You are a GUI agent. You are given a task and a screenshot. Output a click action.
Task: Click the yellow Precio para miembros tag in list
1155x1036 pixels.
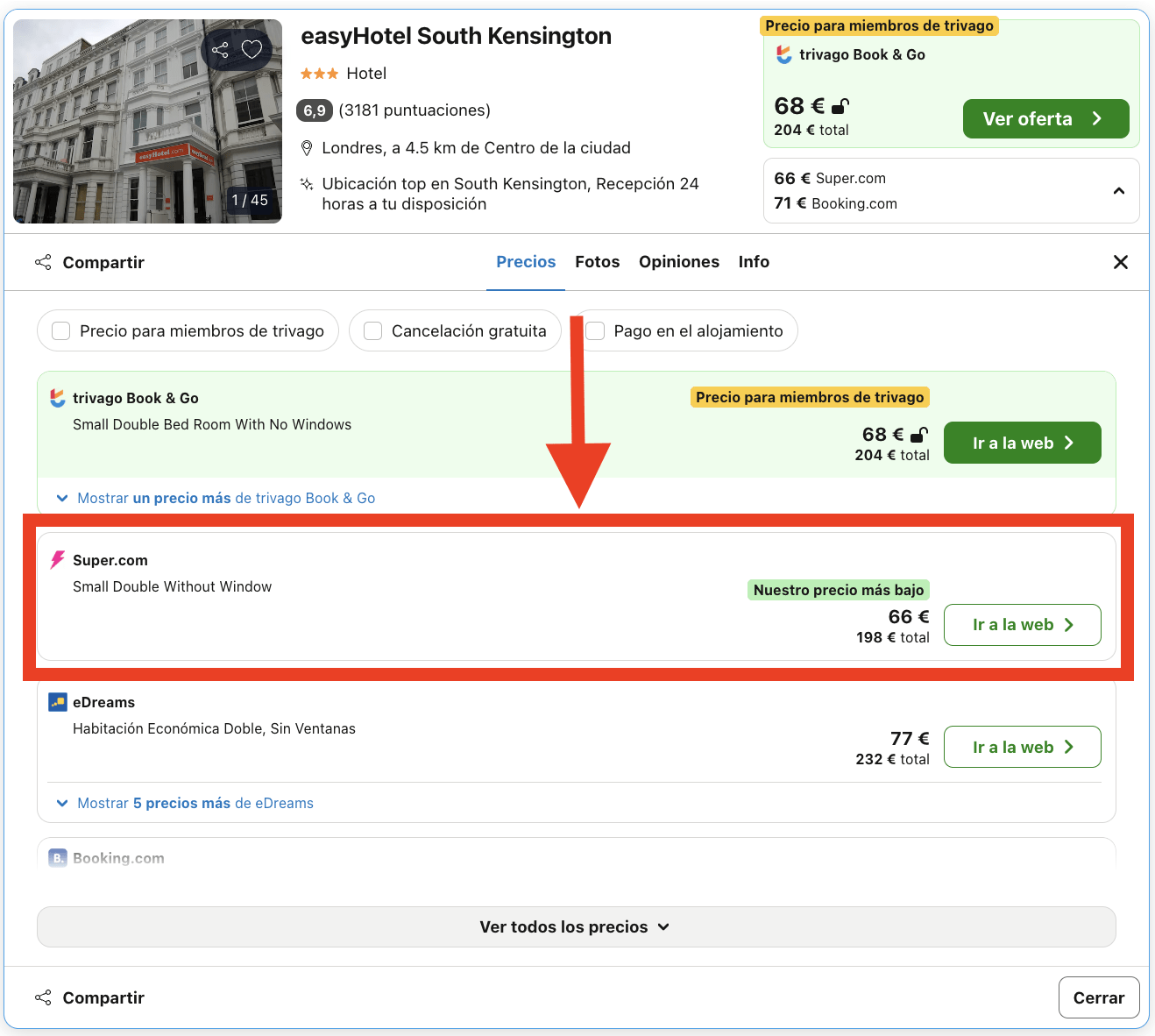coord(810,397)
